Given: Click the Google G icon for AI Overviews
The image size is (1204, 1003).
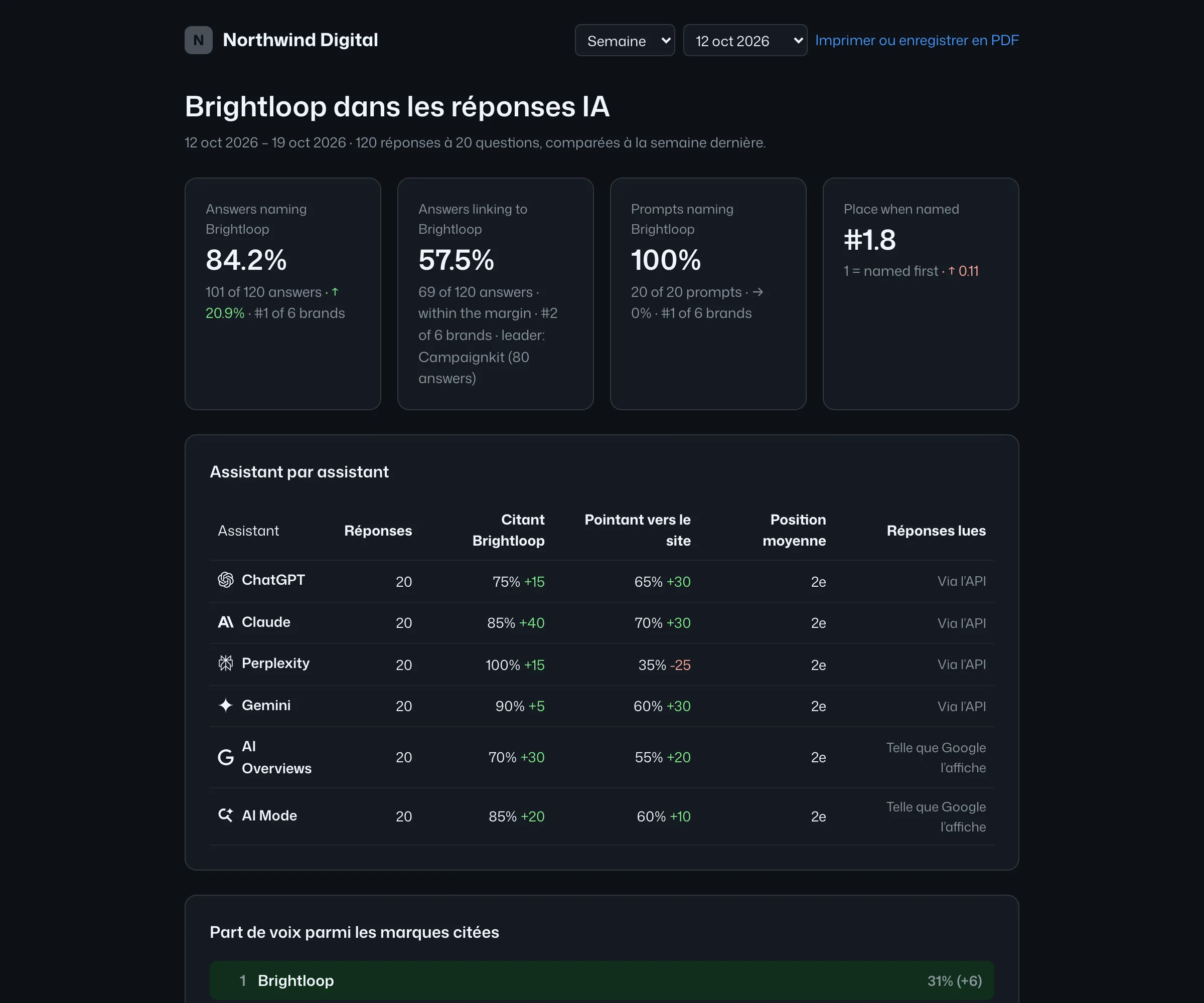Looking at the screenshot, I should (226, 758).
